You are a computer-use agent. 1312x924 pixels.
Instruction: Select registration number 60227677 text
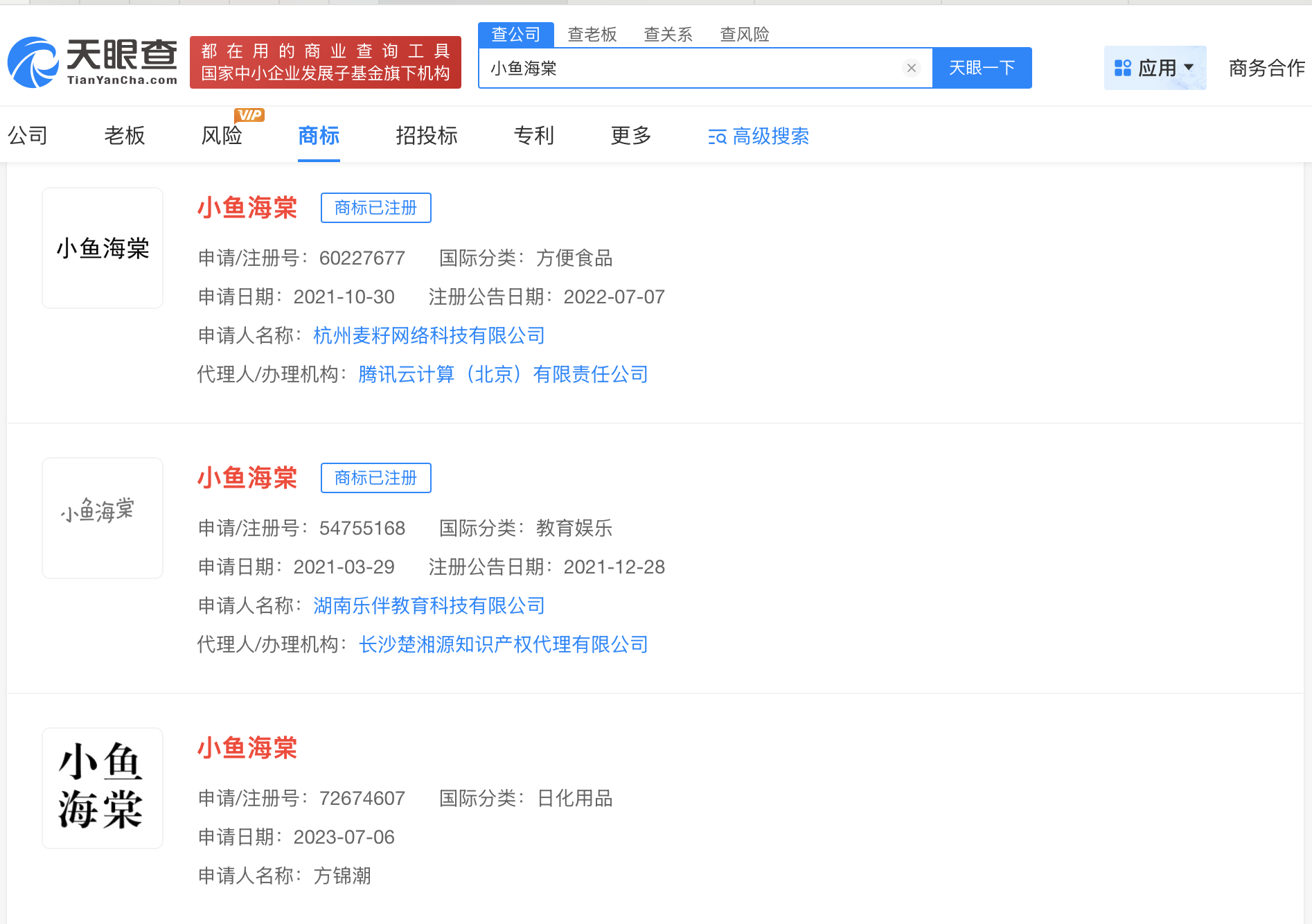pos(362,258)
